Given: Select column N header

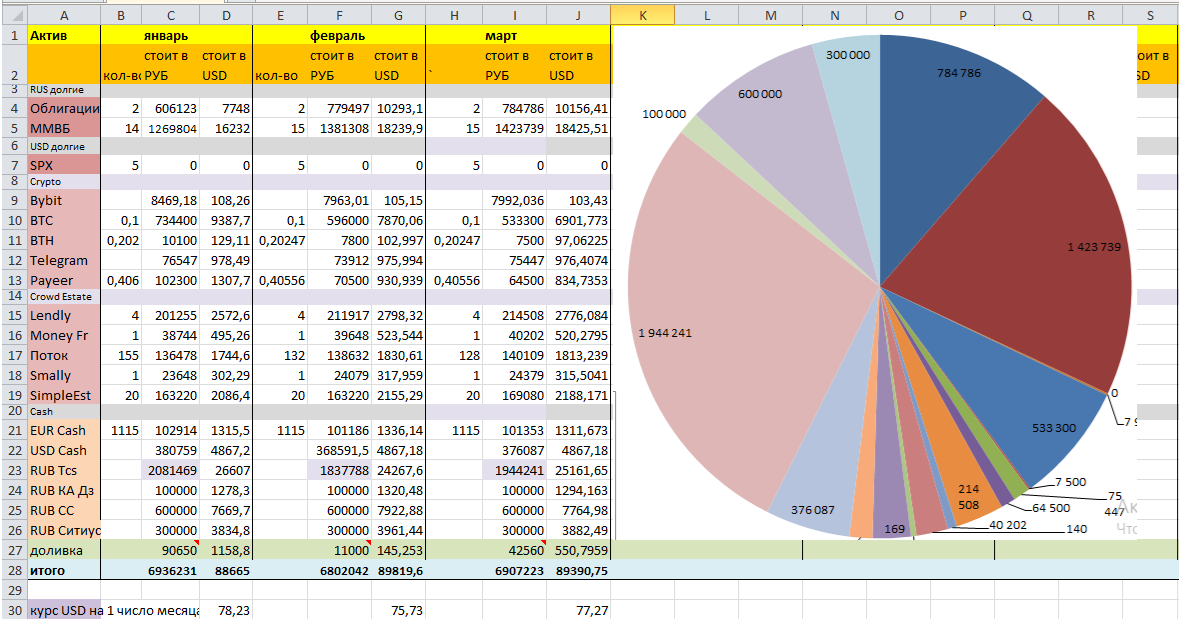Looking at the screenshot, I should pyautogui.click(x=835, y=15).
